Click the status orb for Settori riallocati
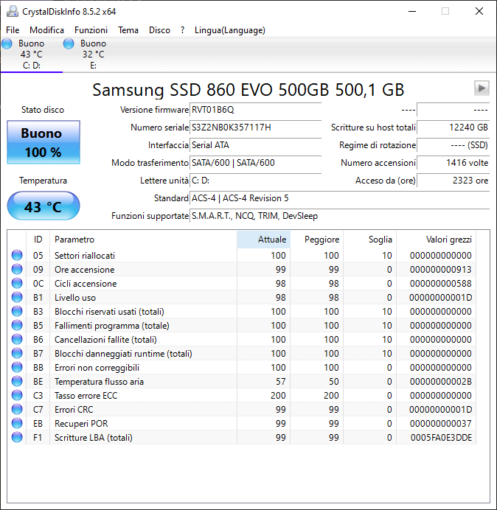The image size is (497, 510). coord(17,255)
